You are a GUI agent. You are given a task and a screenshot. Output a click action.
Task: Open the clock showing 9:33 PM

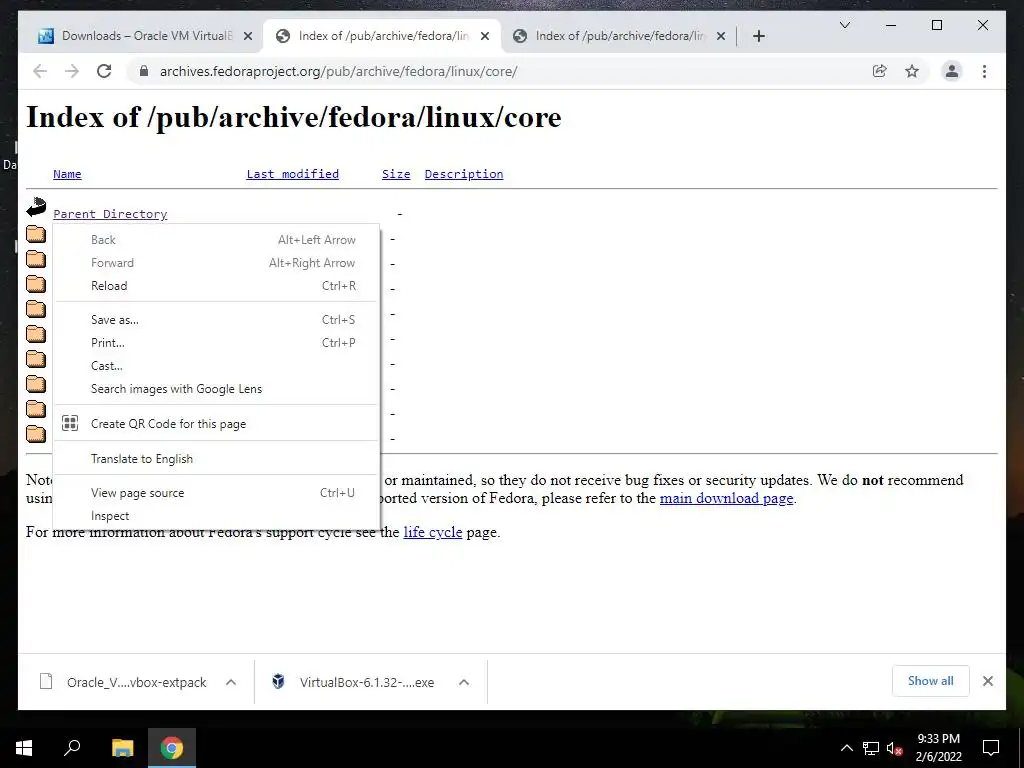coord(938,748)
